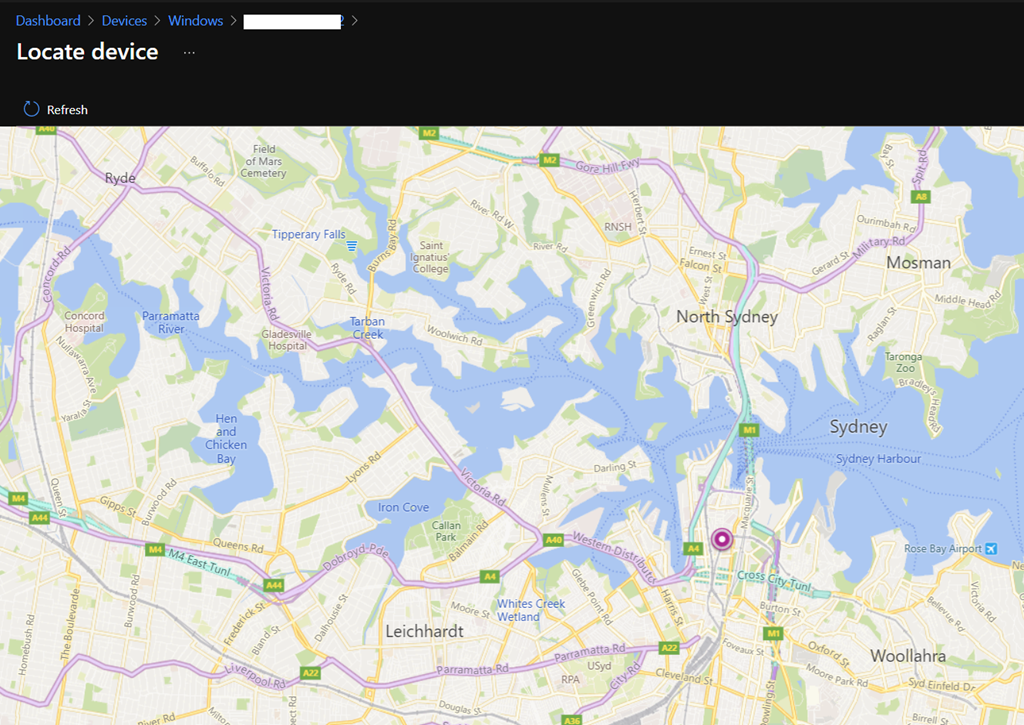Navigate to Dashboard via the breadcrumb

[x=47, y=20]
